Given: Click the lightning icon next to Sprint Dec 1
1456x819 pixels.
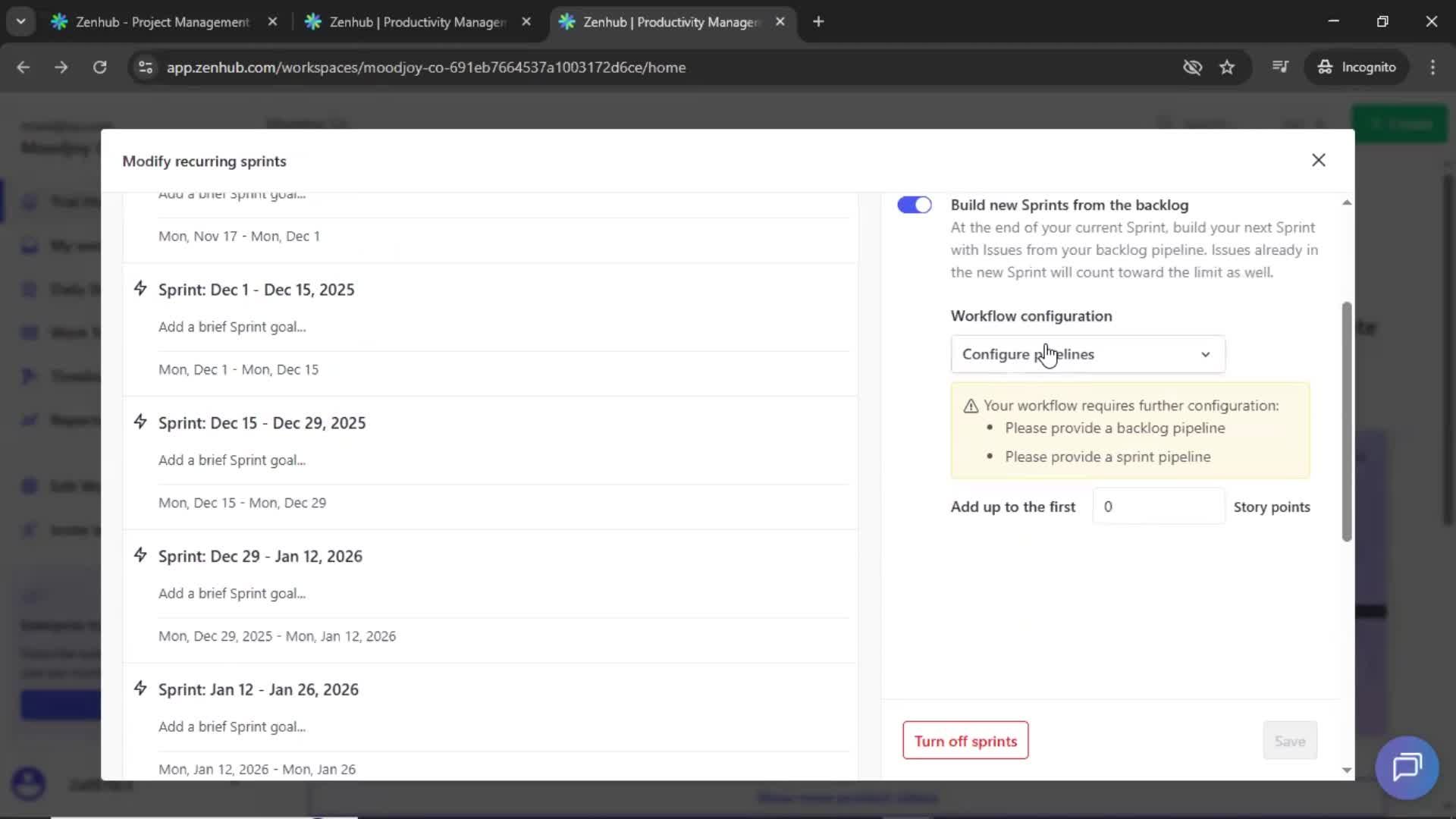Looking at the screenshot, I should (x=140, y=288).
